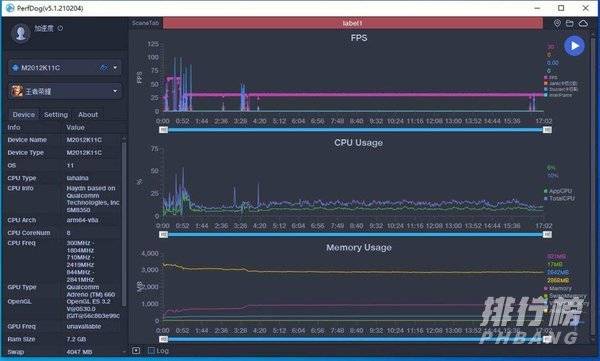600x361 pixels.
Task: Open the About tab
Action: [88, 114]
